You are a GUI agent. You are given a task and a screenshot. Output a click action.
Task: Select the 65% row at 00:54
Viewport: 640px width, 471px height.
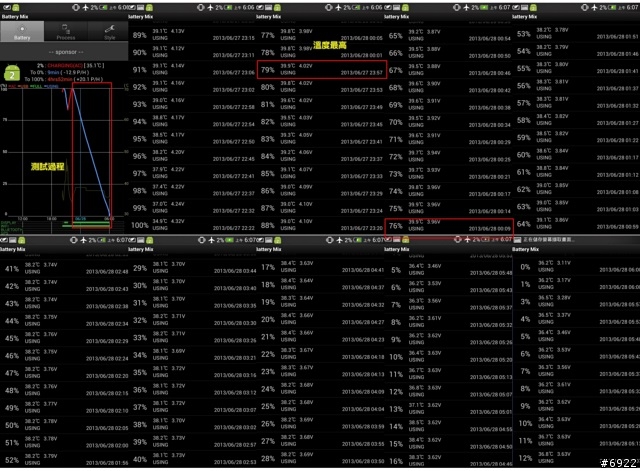pos(448,36)
